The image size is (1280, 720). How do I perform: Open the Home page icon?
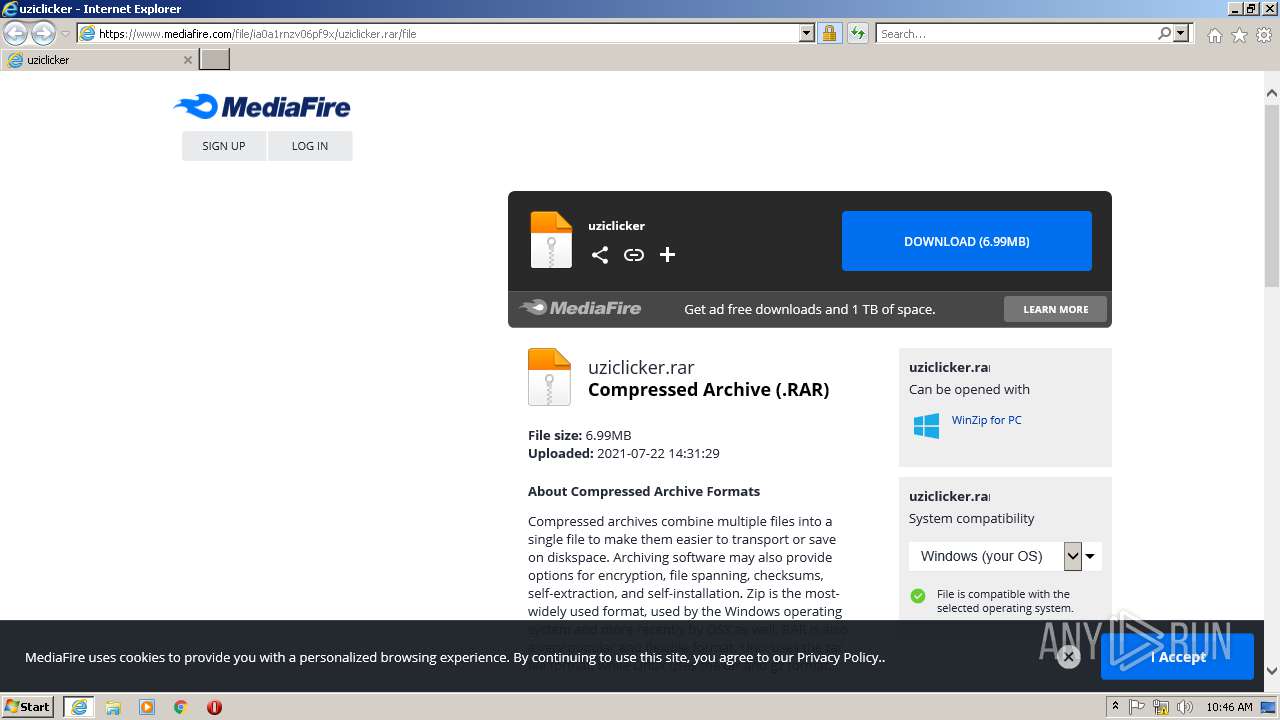pos(1214,35)
